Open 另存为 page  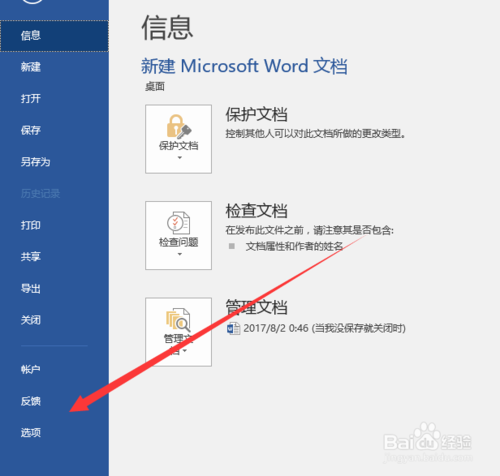pos(54,162)
